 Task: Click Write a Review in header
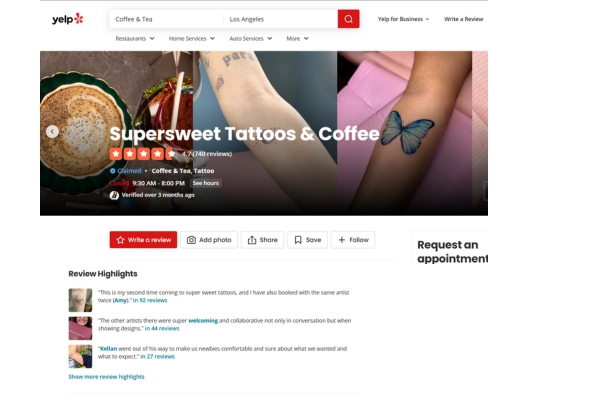[x=463, y=19]
